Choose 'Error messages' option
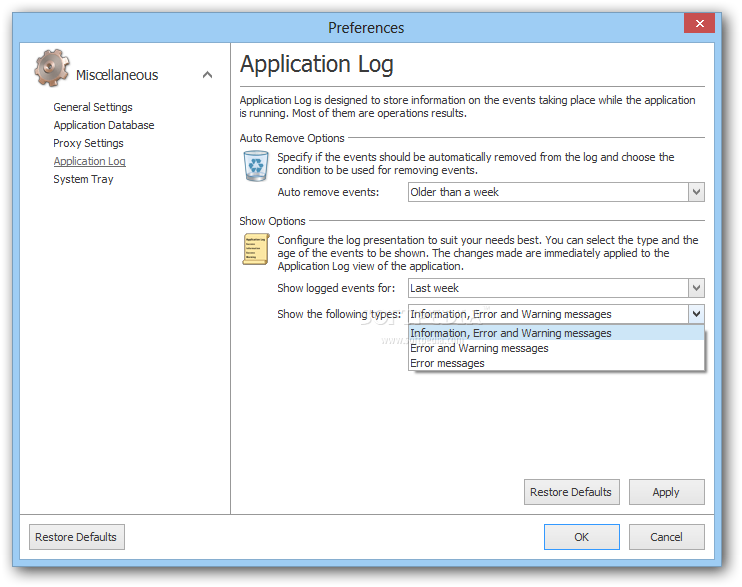This screenshot has height=587, width=742. pos(556,363)
